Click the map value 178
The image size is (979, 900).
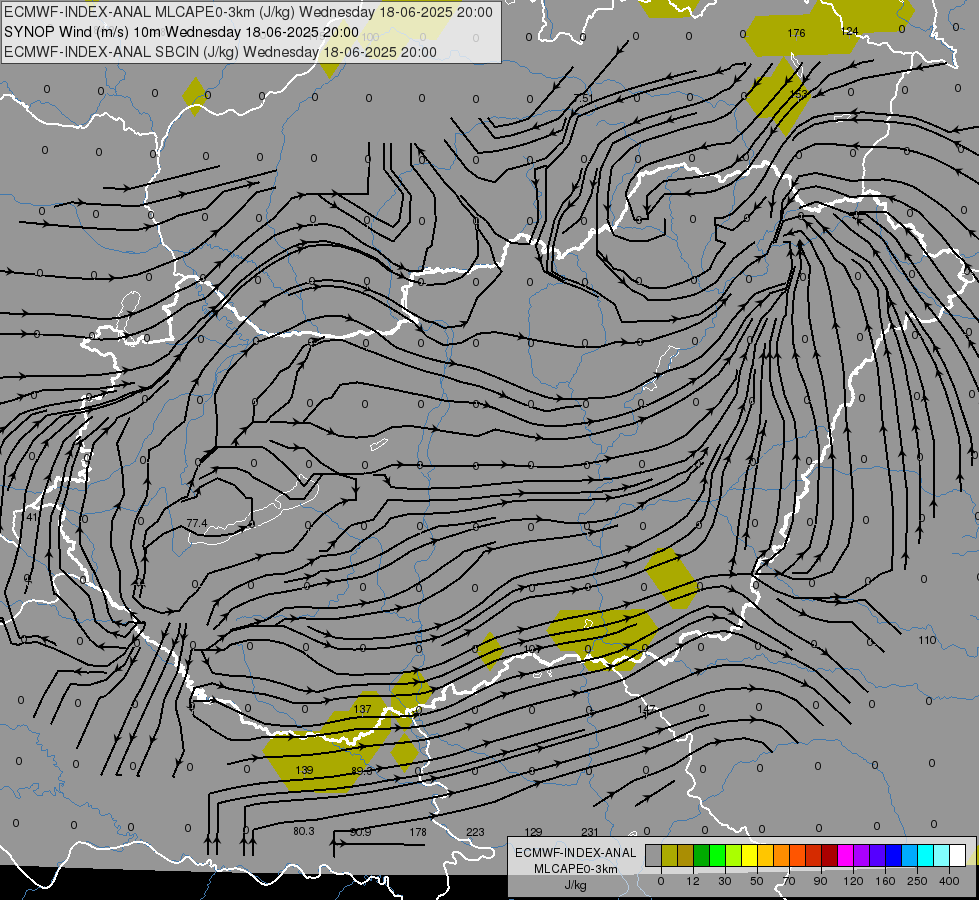[418, 832]
